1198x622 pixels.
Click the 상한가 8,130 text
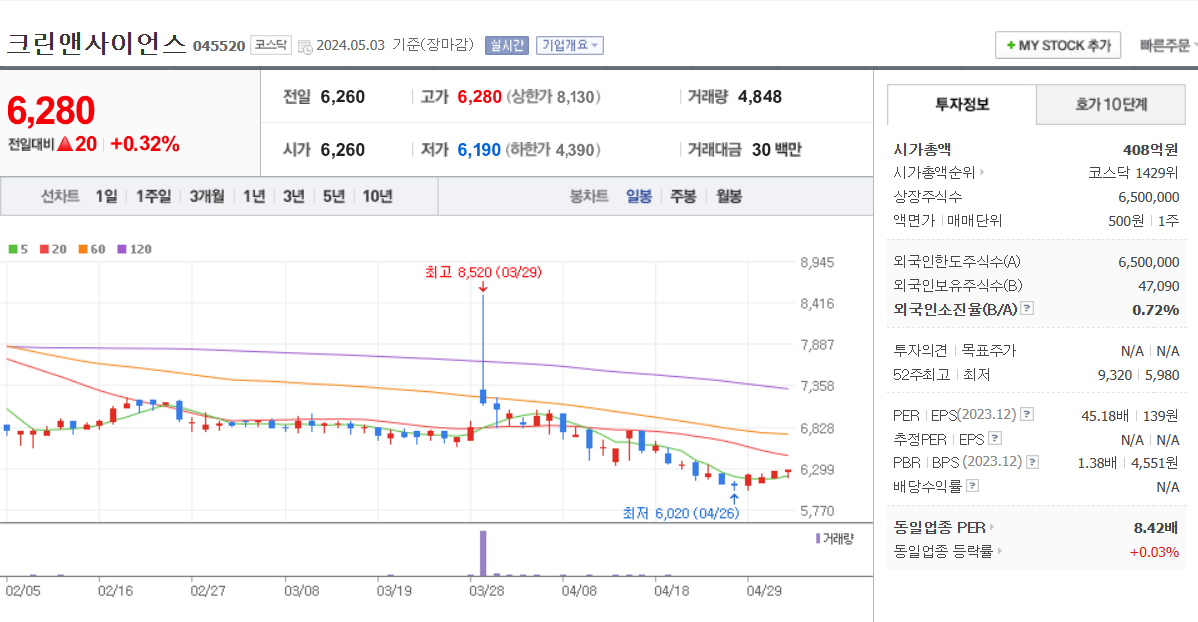pos(553,97)
